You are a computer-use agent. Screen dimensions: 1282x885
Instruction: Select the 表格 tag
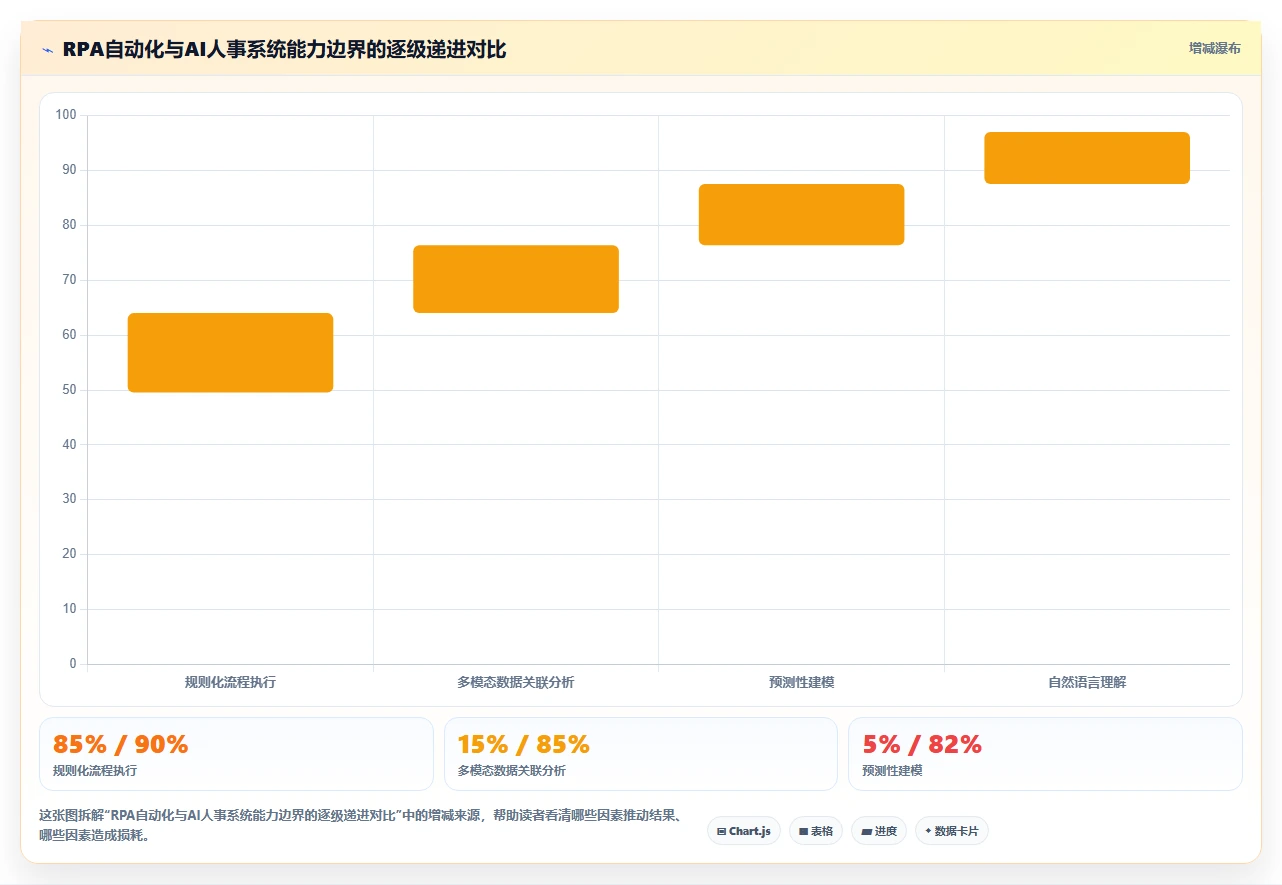816,831
